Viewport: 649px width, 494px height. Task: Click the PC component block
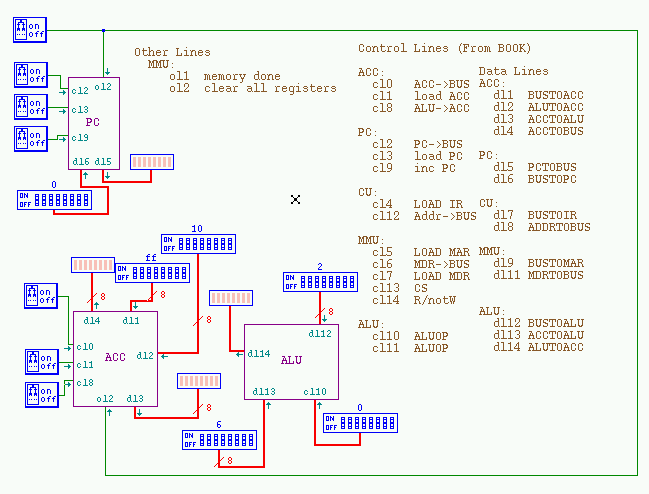[x=94, y=123]
